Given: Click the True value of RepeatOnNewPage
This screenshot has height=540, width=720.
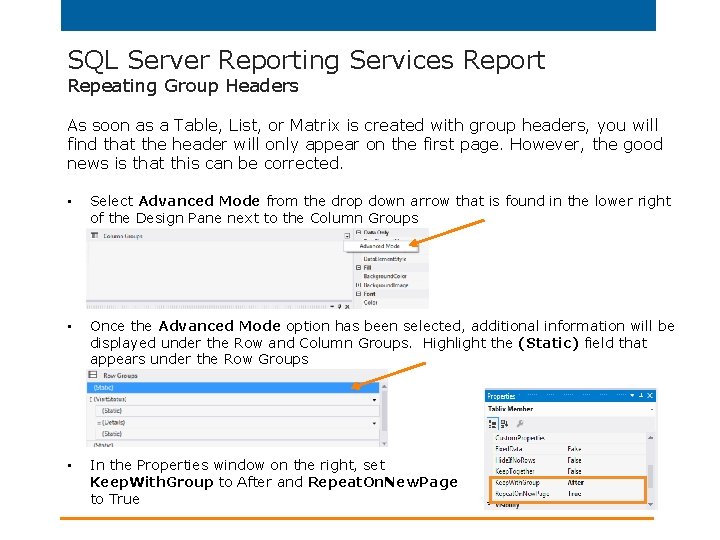Looking at the screenshot, I should (574, 494).
